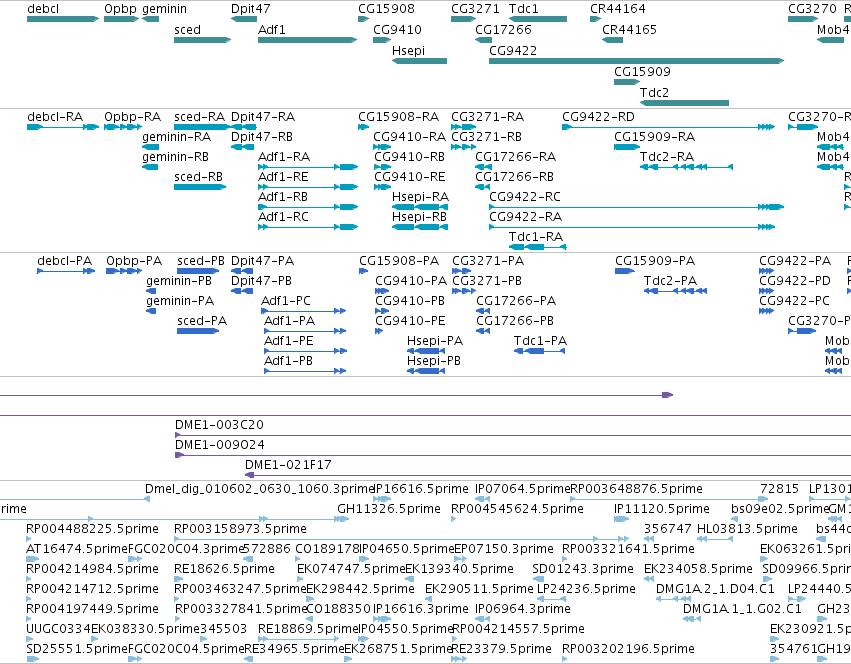851x664 pixels.
Task: Select protein Tdc1-PA
Action: [539, 351]
